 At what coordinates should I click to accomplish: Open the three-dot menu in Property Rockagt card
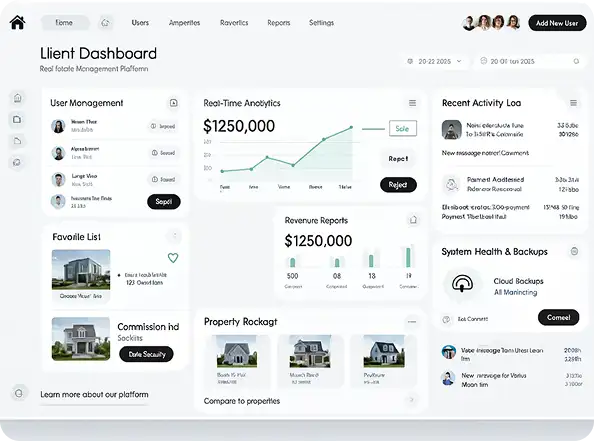412,322
